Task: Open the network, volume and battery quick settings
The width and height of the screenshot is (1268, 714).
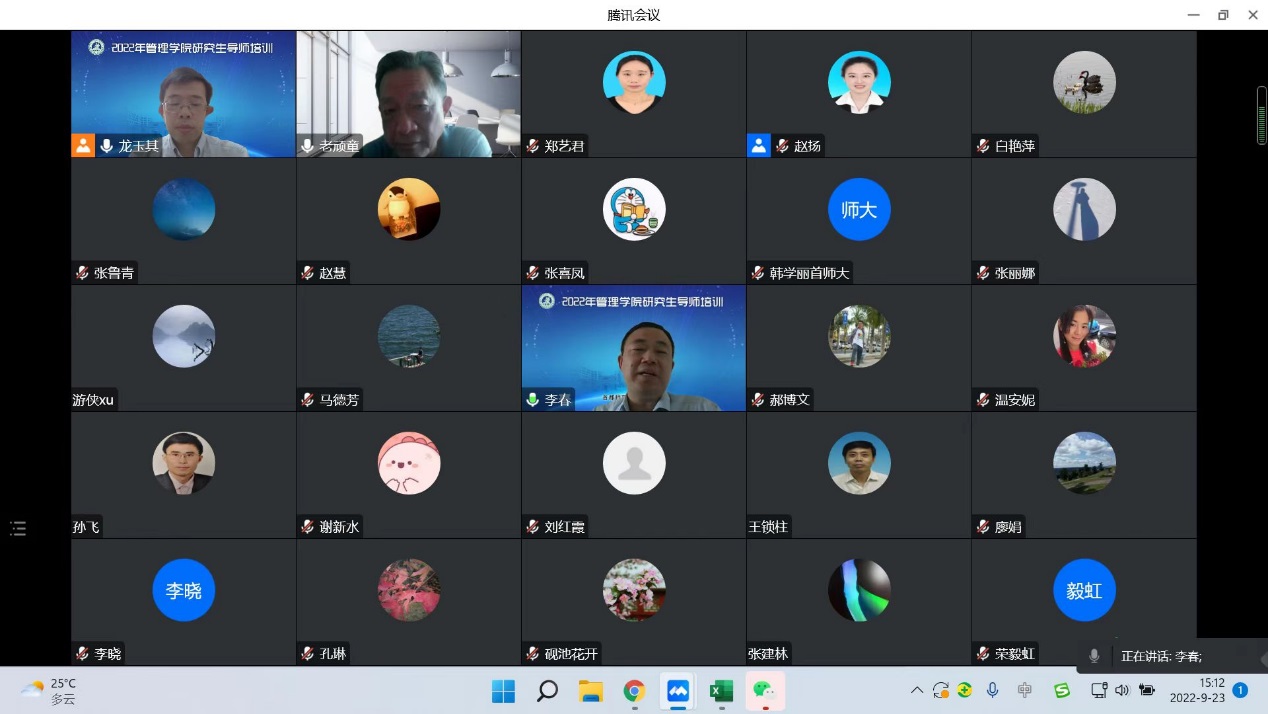Action: 1121,690
